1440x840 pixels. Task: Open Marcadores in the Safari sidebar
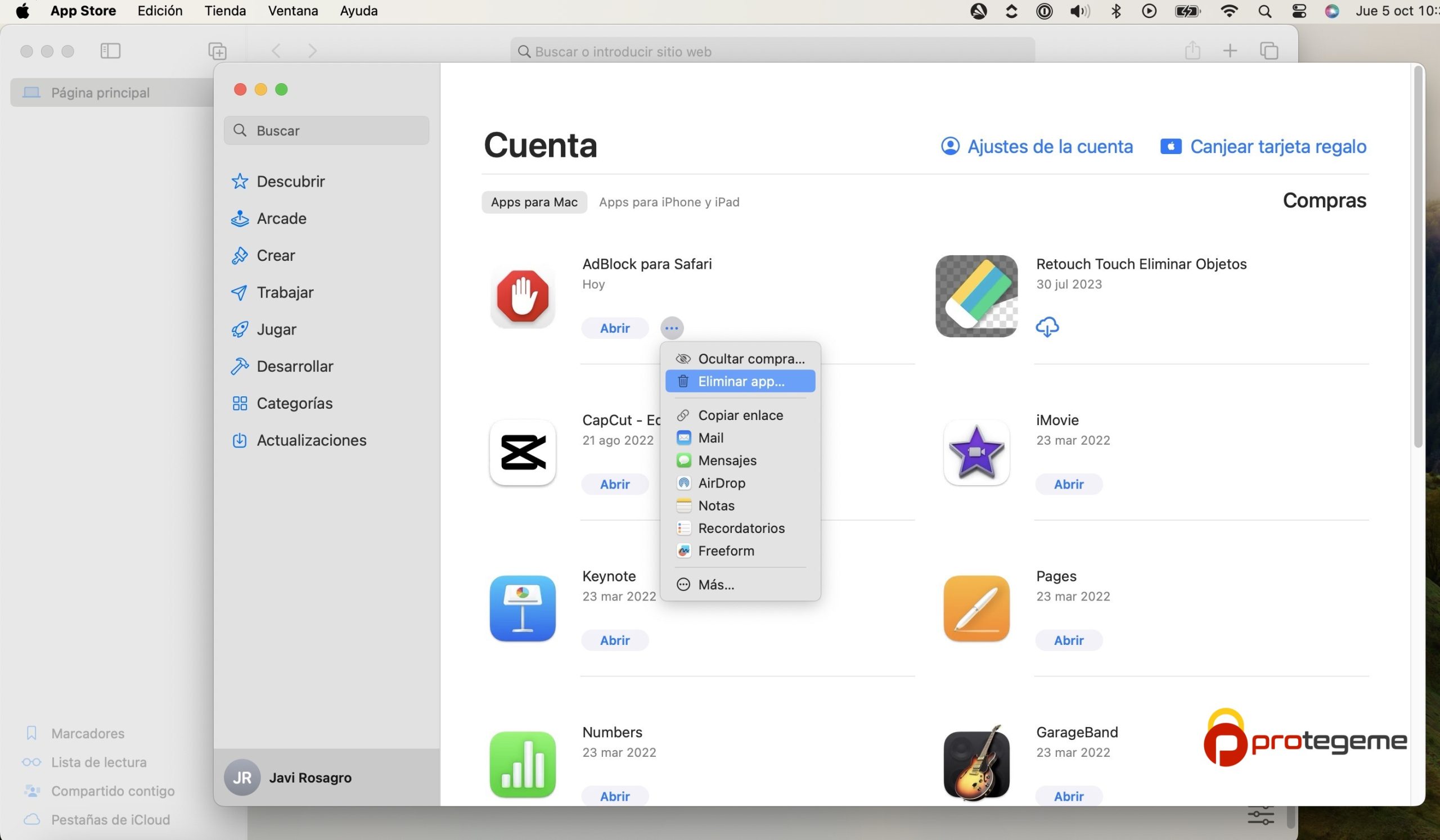(x=74, y=733)
